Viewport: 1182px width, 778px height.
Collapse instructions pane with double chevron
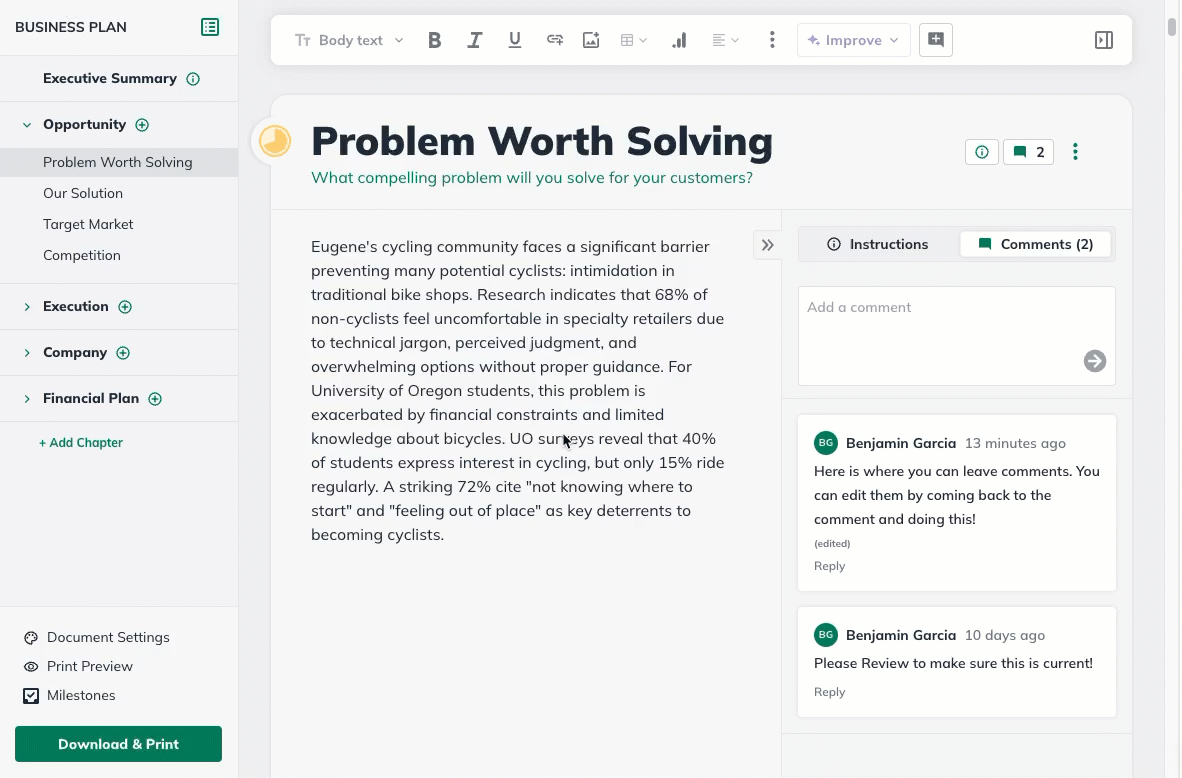click(767, 245)
